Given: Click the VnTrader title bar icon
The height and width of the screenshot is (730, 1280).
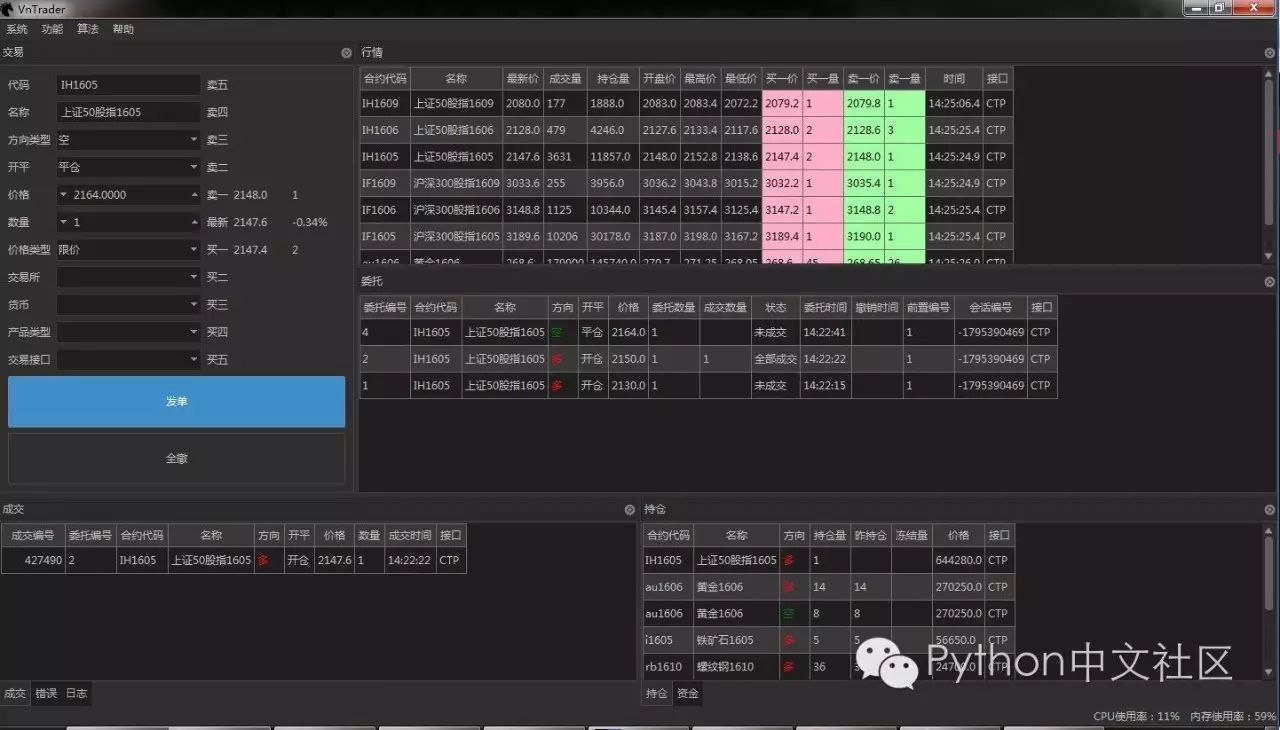Looking at the screenshot, I should point(8,9).
